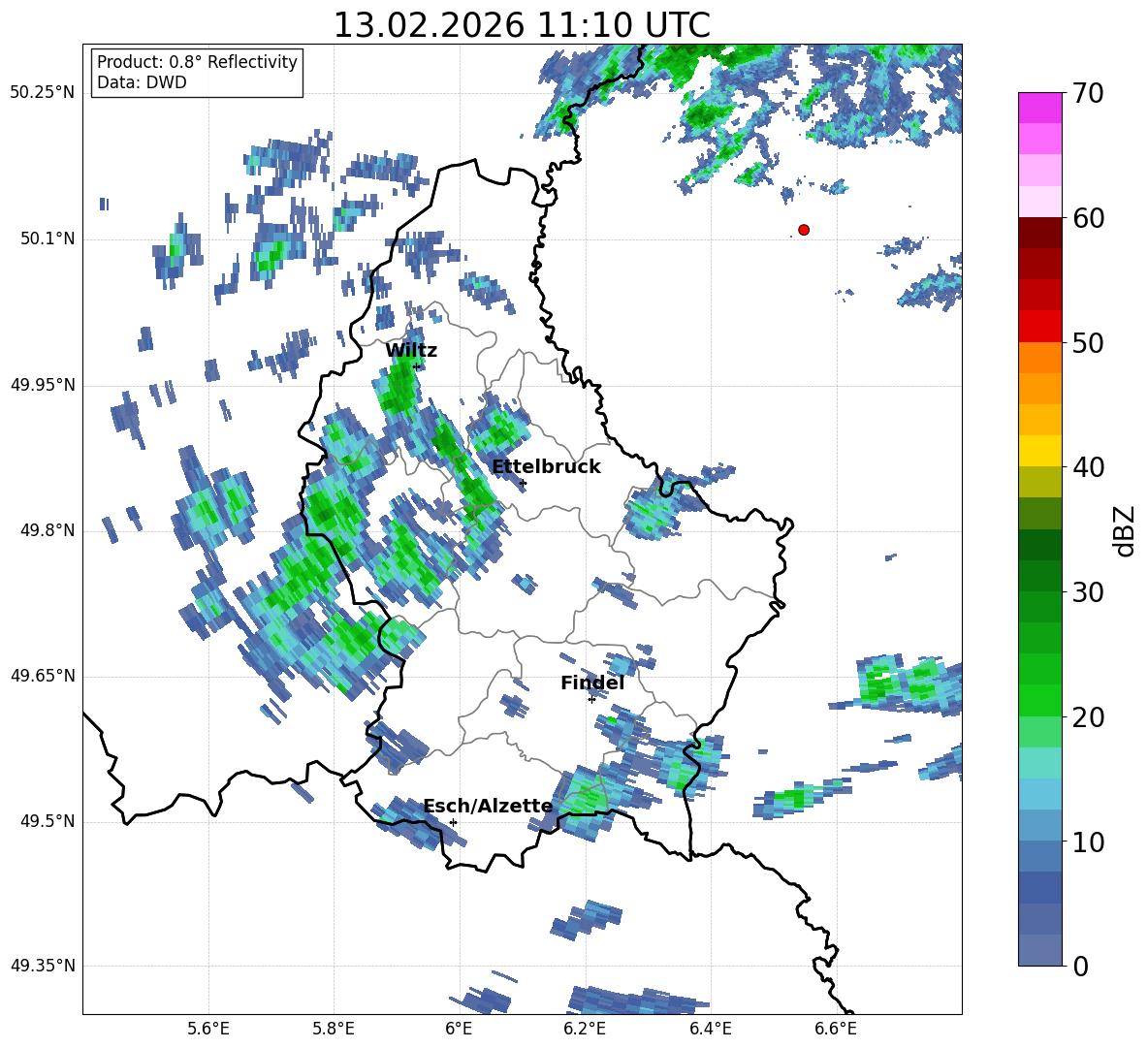Click the 5.6°E longitude label
1148x1048 pixels.
[x=208, y=1029]
